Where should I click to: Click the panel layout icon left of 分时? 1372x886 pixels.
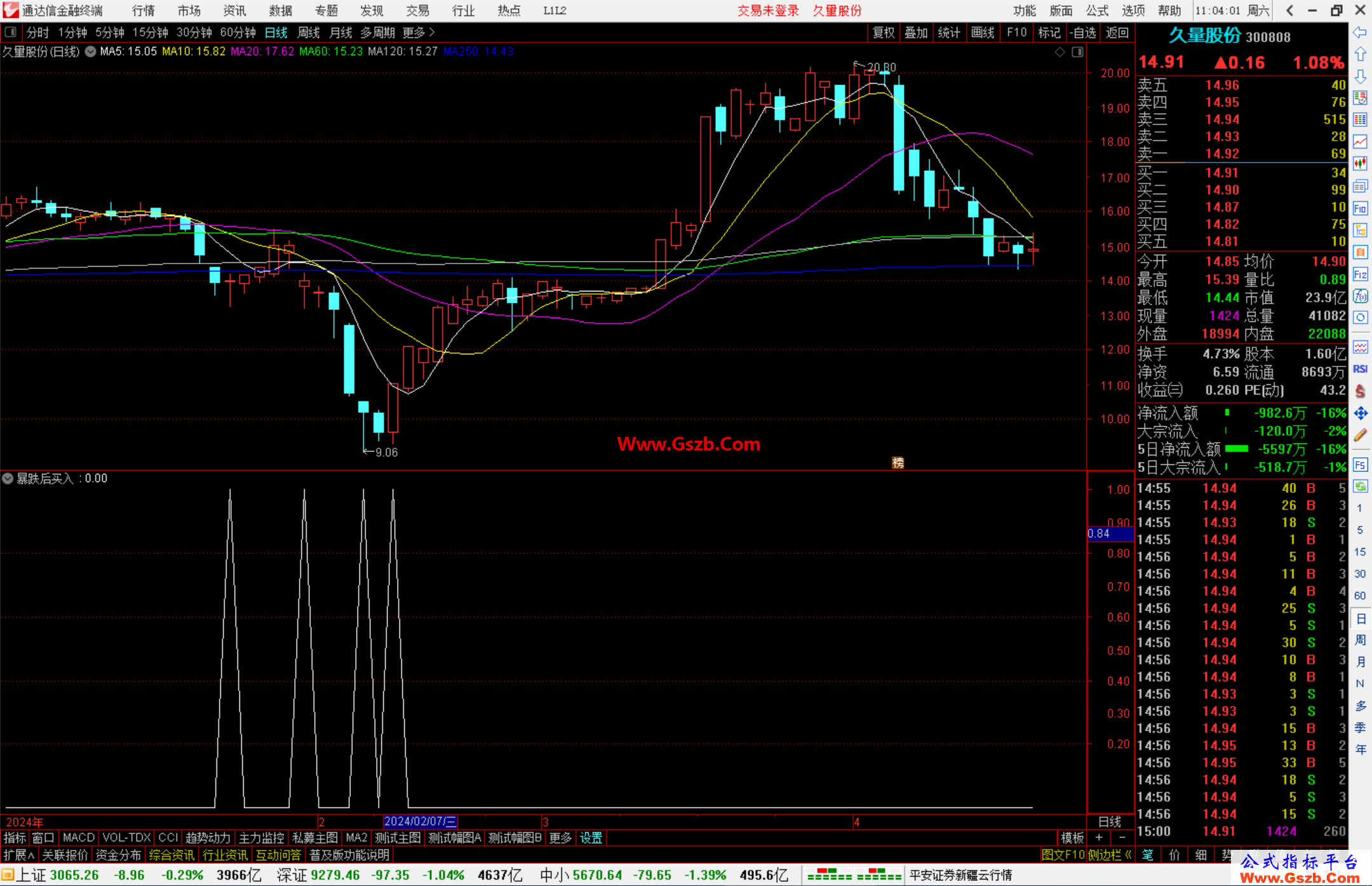(x=11, y=32)
